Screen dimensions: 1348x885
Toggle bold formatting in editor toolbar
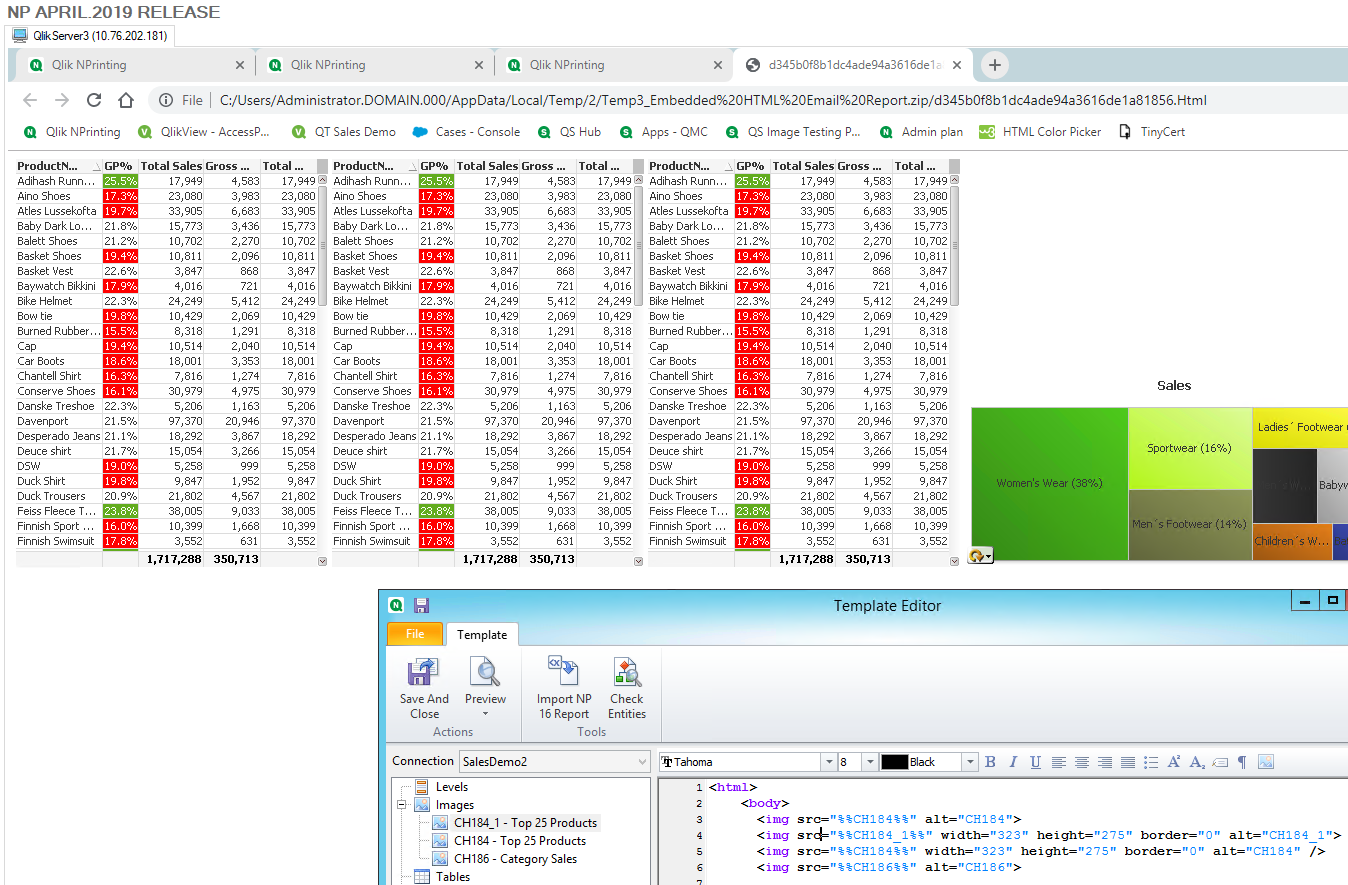click(x=990, y=762)
